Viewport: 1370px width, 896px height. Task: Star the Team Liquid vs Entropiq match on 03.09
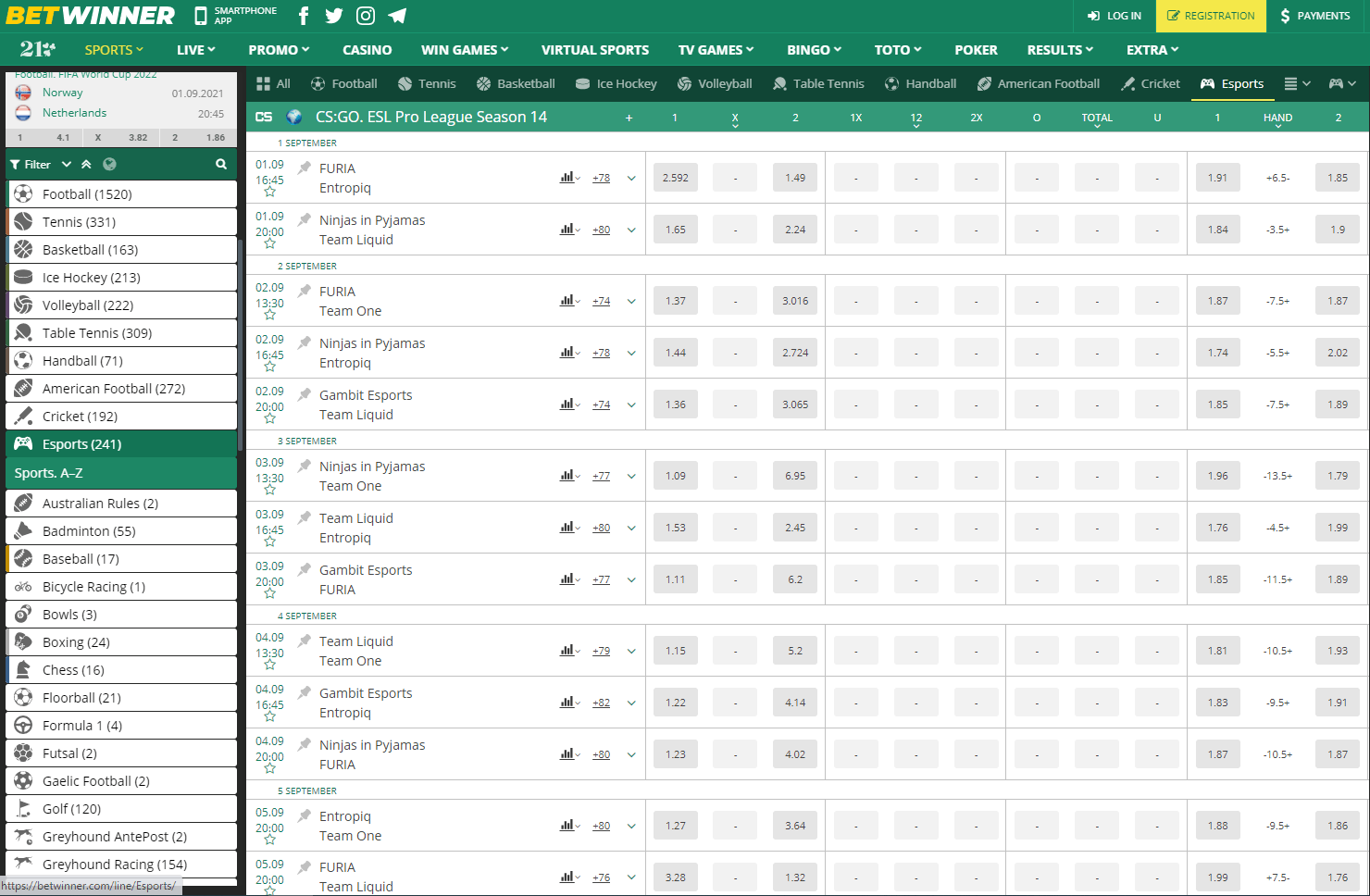coord(269,542)
